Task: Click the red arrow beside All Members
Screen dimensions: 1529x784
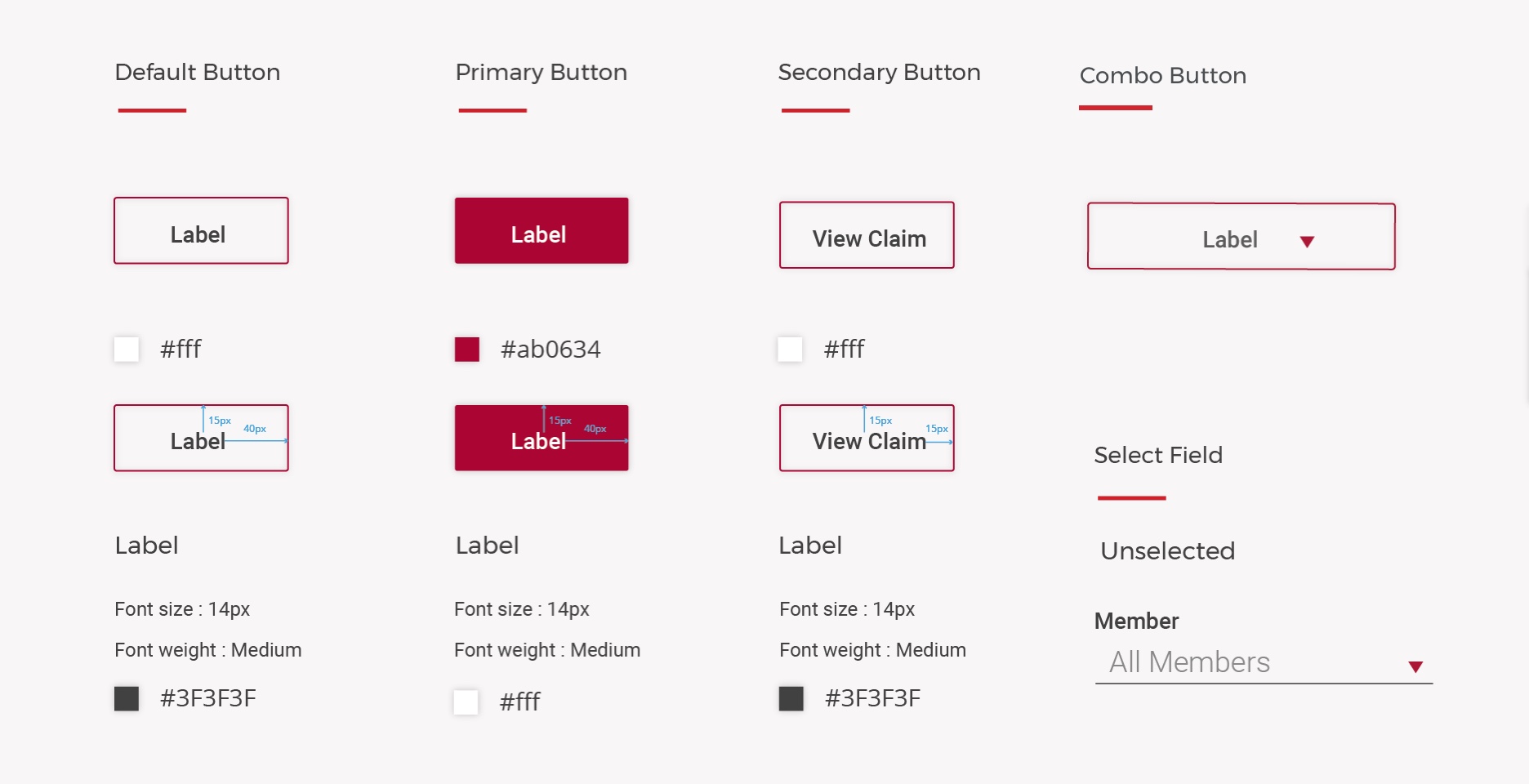Action: [1415, 667]
